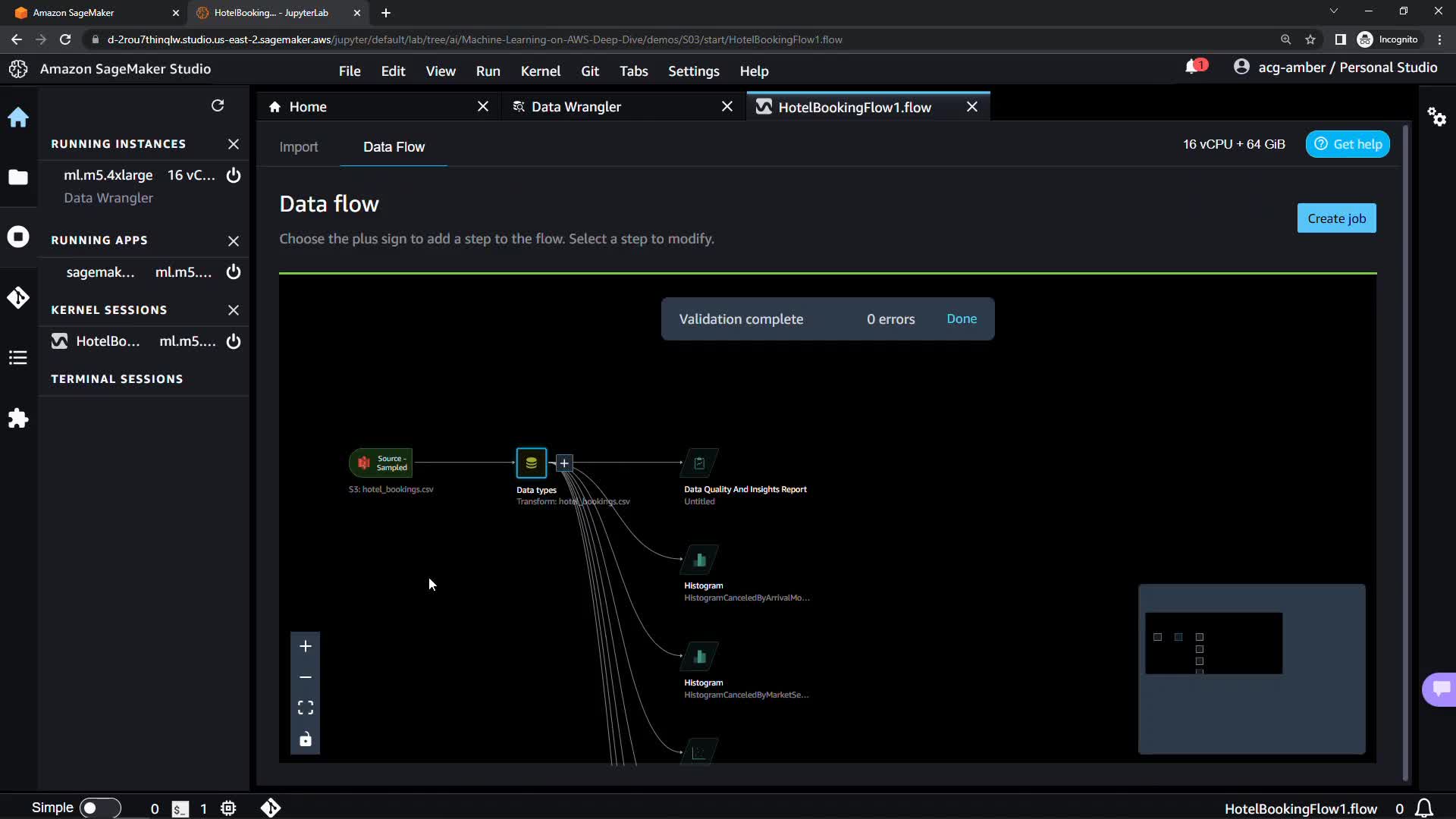
Task: Click the flow minimap overview
Action: (1251, 668)
